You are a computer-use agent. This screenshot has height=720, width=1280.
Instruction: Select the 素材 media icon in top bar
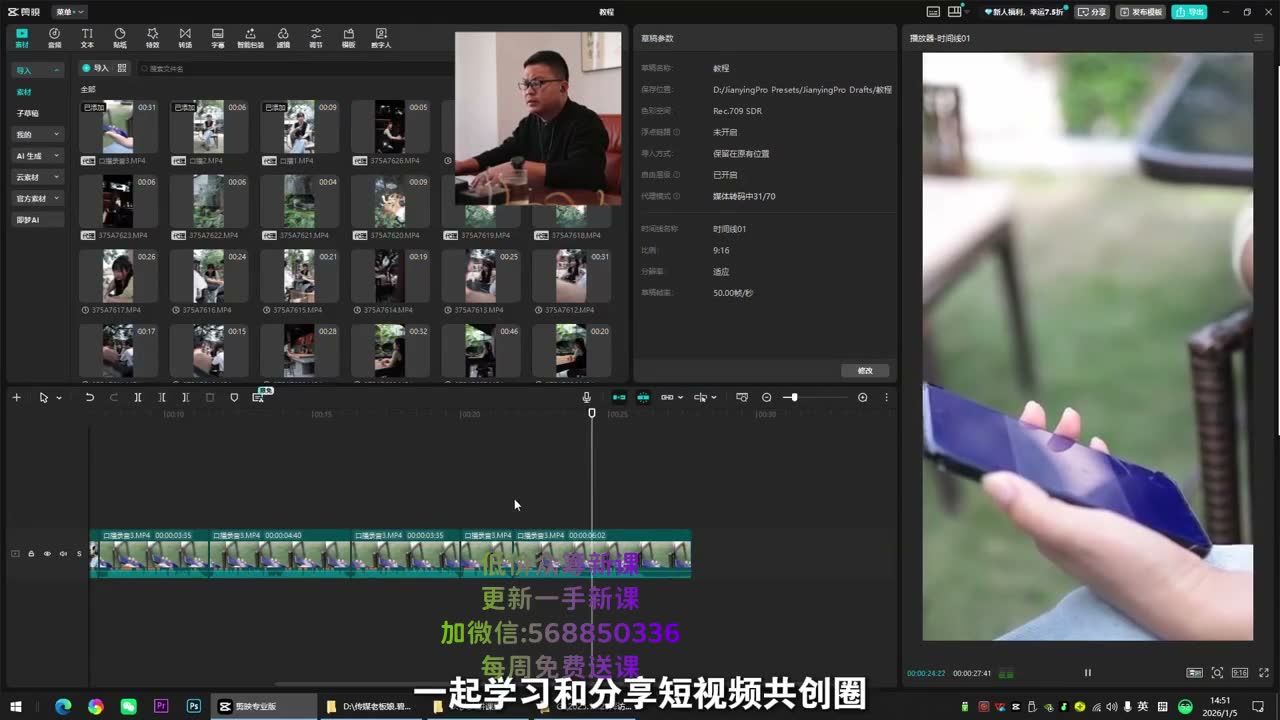(x=22, y=38)
